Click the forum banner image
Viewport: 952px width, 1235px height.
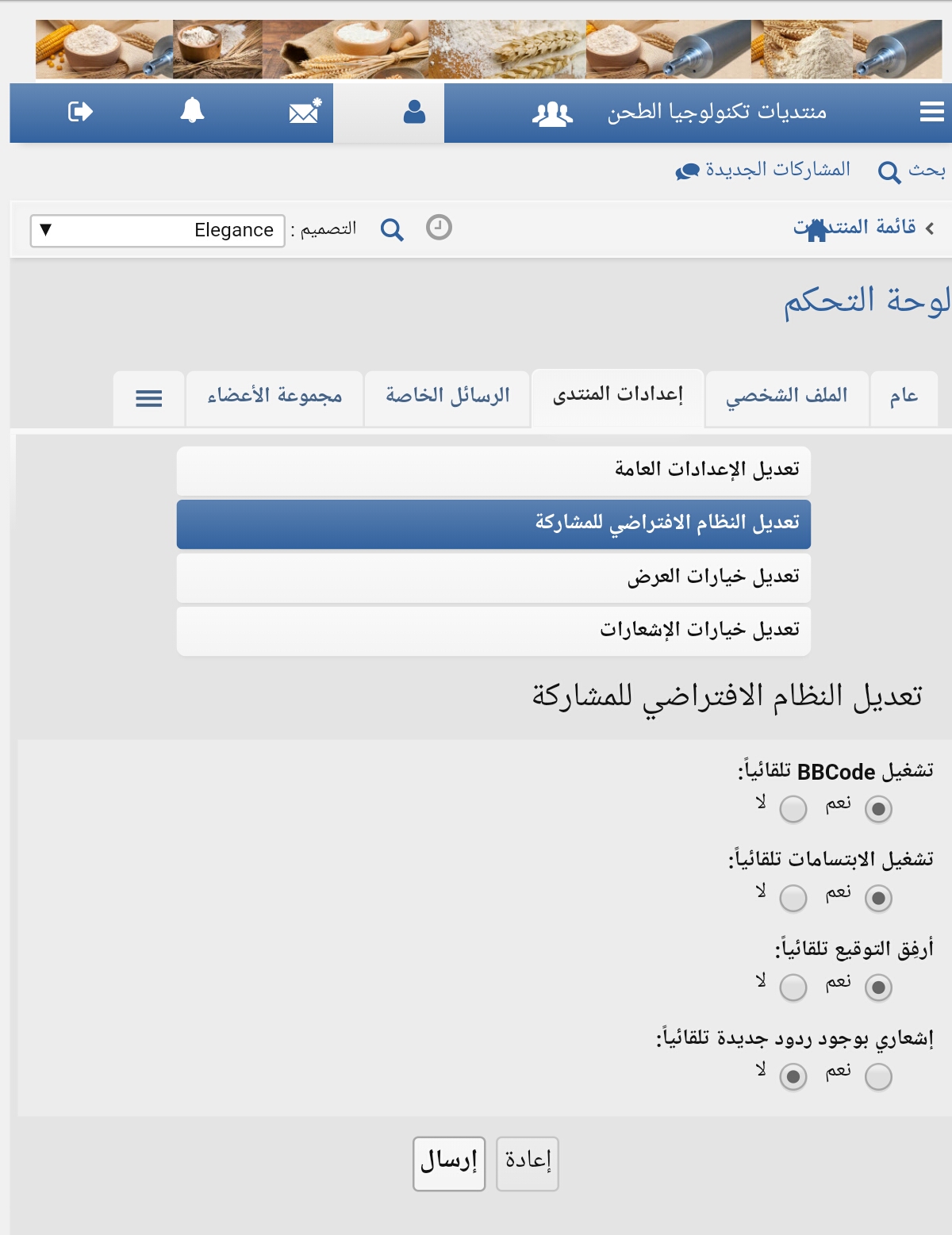click(x=488, y=49)
